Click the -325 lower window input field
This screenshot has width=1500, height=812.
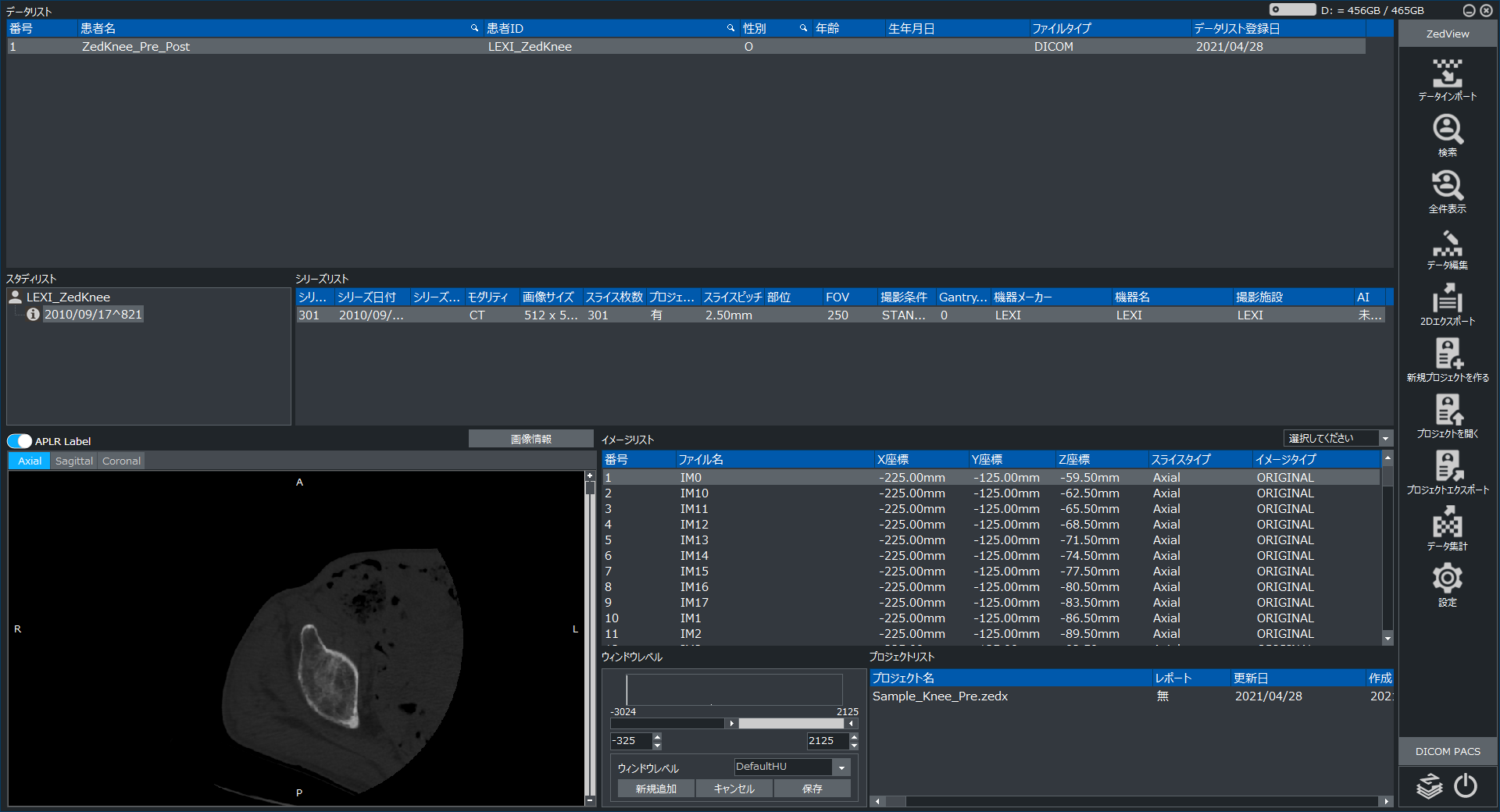click(x=631, y=740)
